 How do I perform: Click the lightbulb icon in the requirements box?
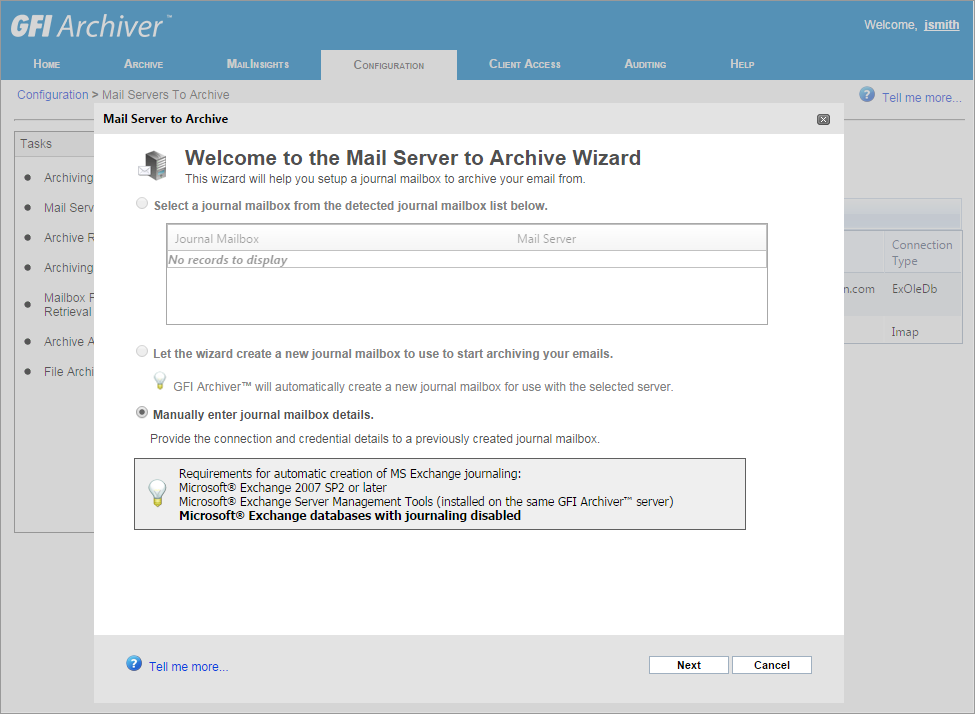pos(157,494)
